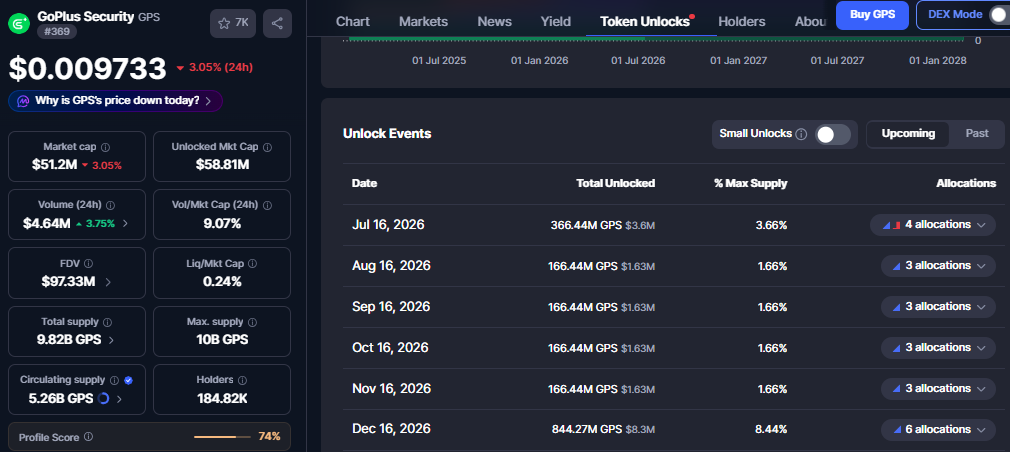Viewport: 1010px width, 452px height.
Task: Click the share icon button
Action: 277,23
